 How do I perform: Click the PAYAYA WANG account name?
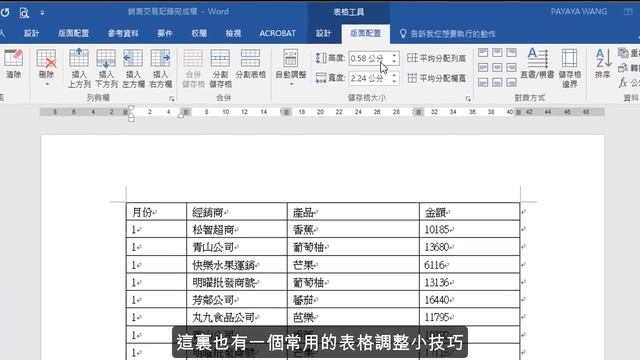[579, 11]
